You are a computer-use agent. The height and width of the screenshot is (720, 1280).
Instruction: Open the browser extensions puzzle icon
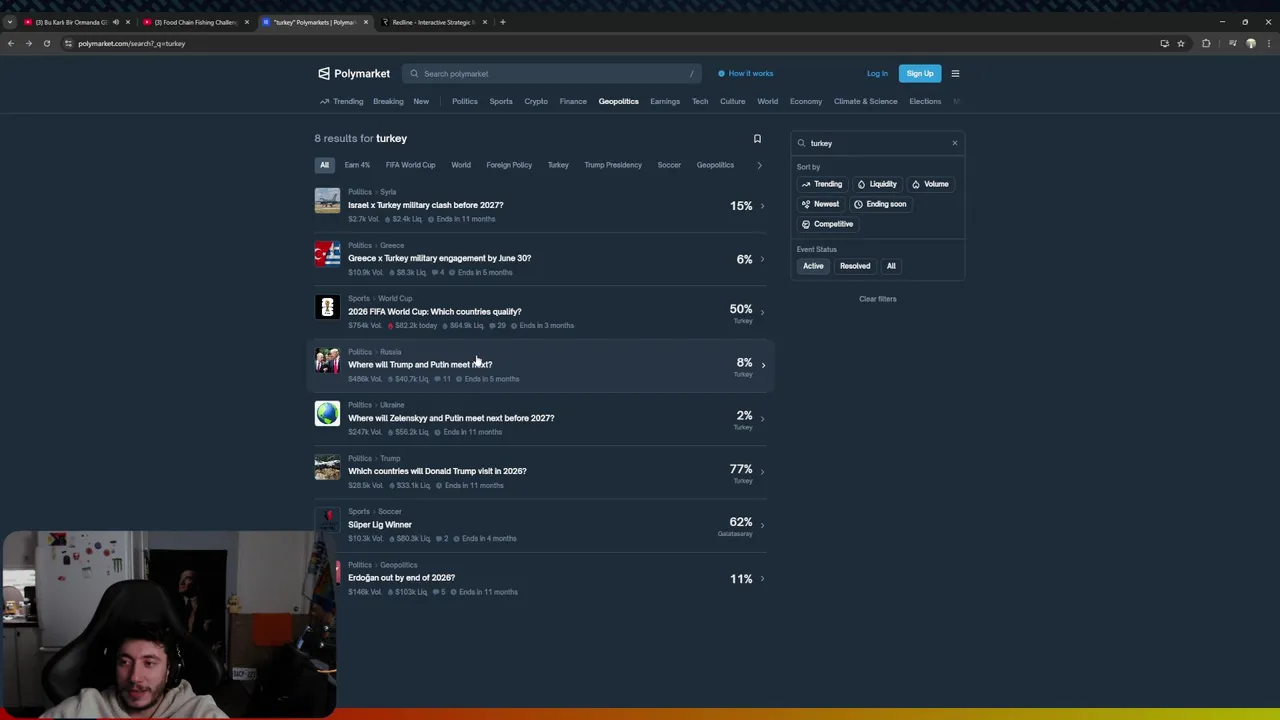1206,43
